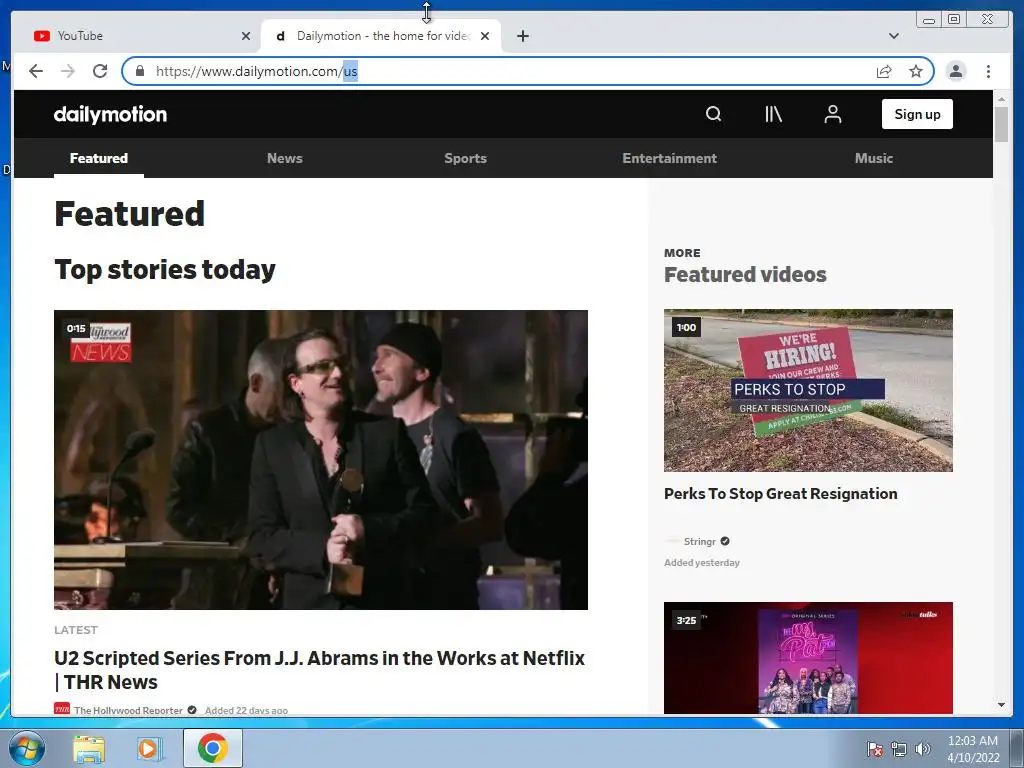Click the vertical scrollbar thumb
Image resolution: width=1024 pixels, height=768 pixels.
[x=1001, y=124]
